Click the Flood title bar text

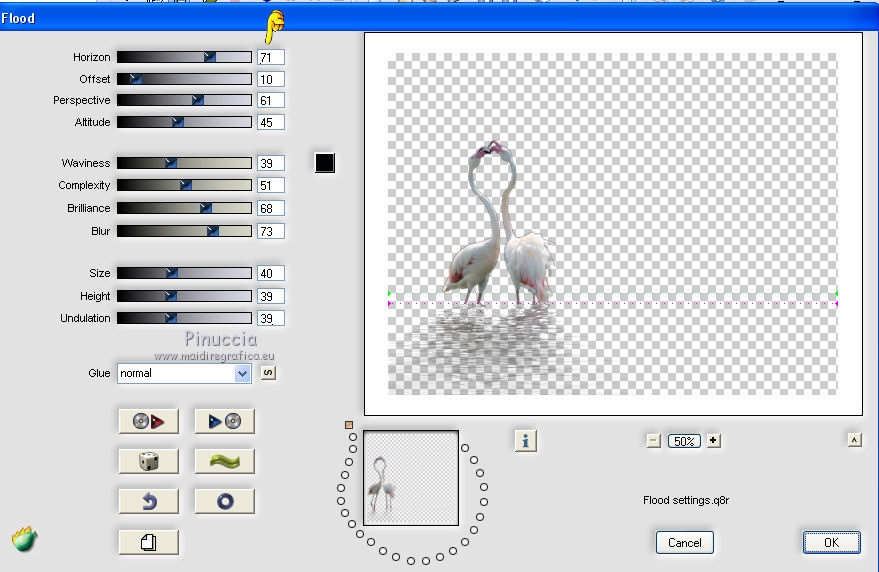[18, 19]
